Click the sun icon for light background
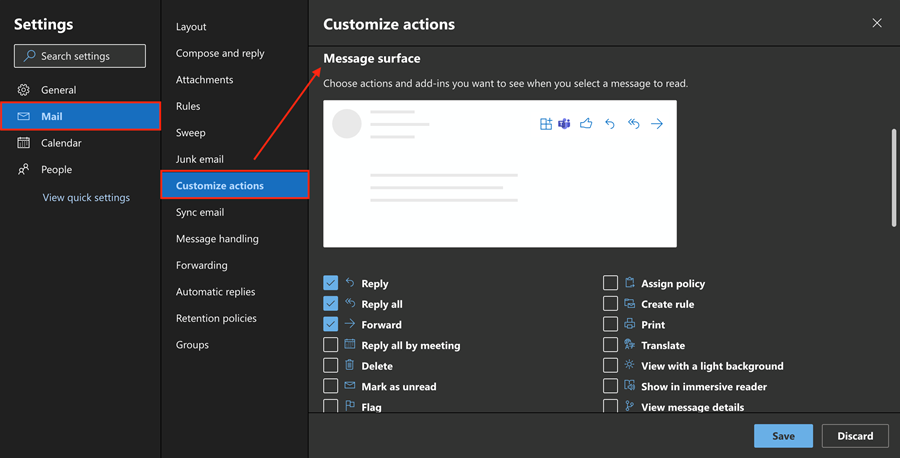900x458 pixels. click(630, 365)
